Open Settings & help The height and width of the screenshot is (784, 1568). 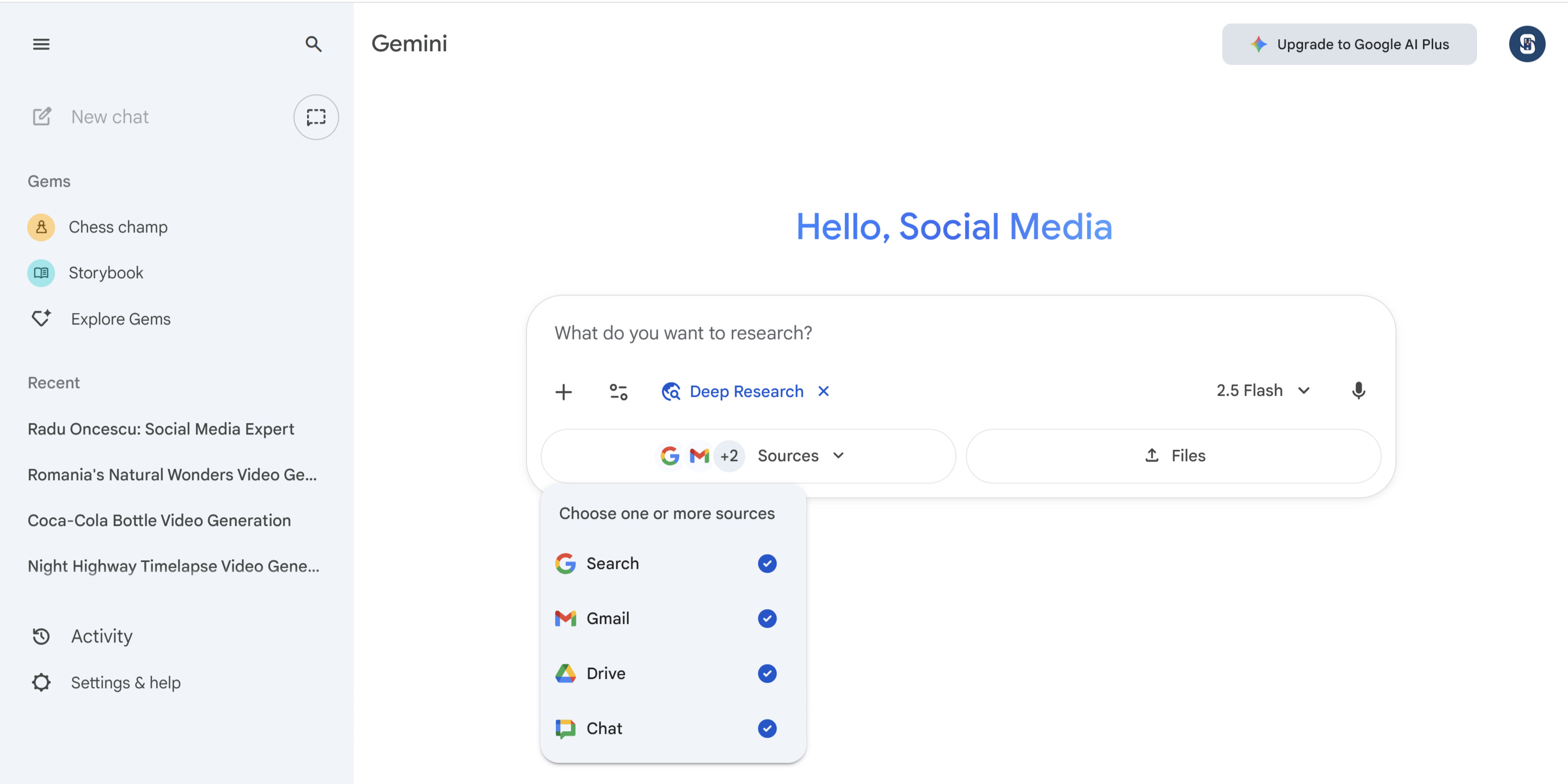pyautogui.click(x=125, y=682)
